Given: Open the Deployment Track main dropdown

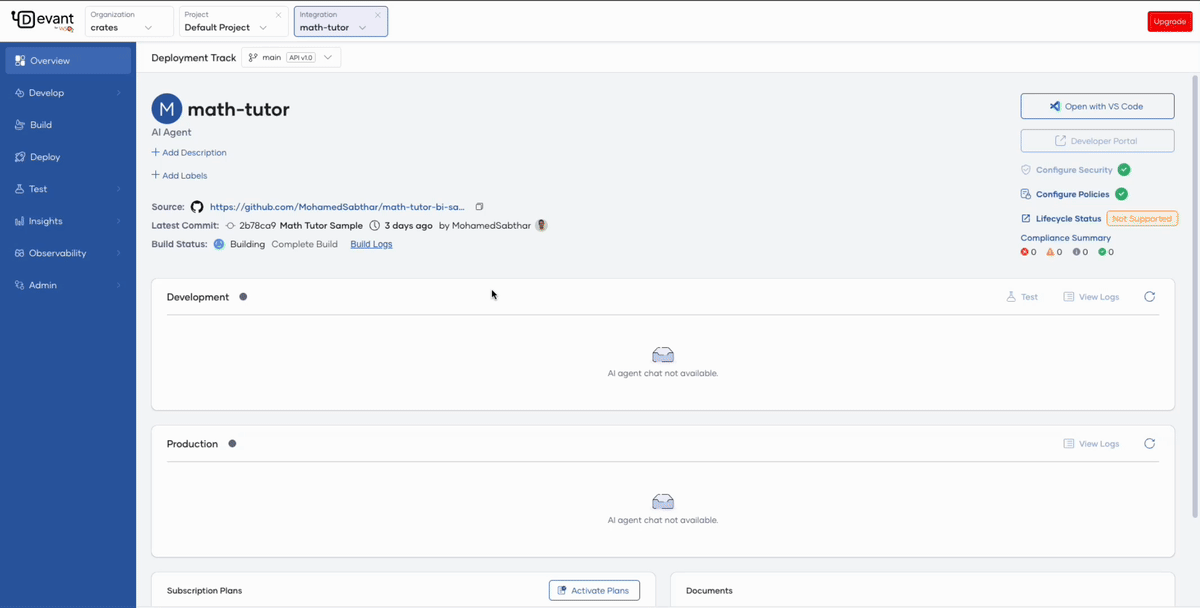Looking at the screenshot, I should pyautogui.click(x=291, y=58).
